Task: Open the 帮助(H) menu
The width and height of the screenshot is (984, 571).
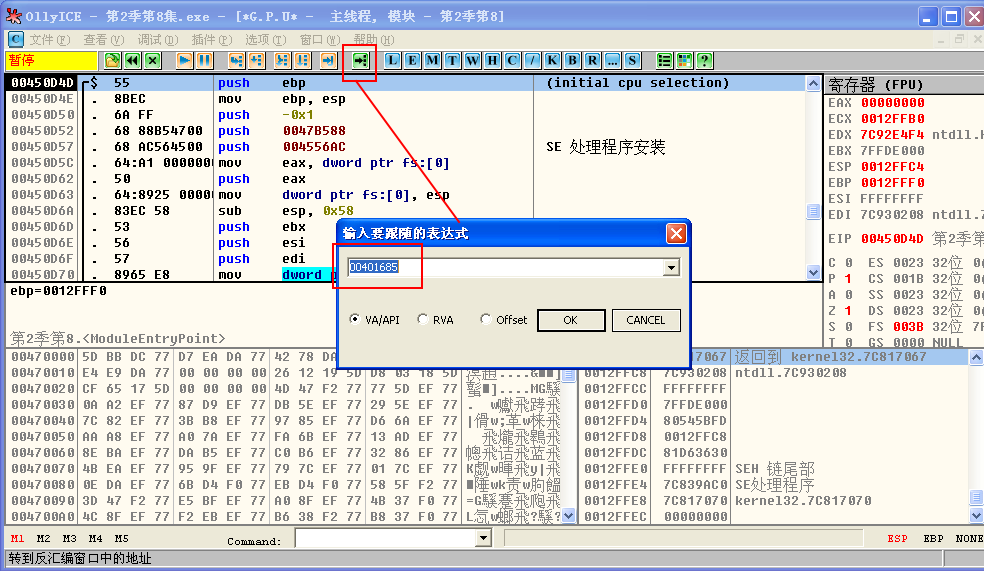Action: click(374, 40)
